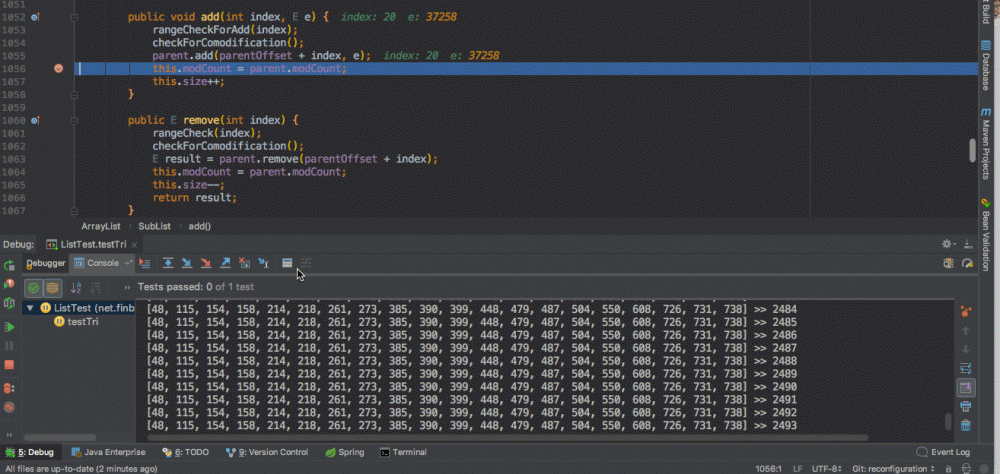Image resolution: width=1000 pixels, height=474 pixels.
Task: Toggle show passed tests filter button
Action: coord(33,287)
